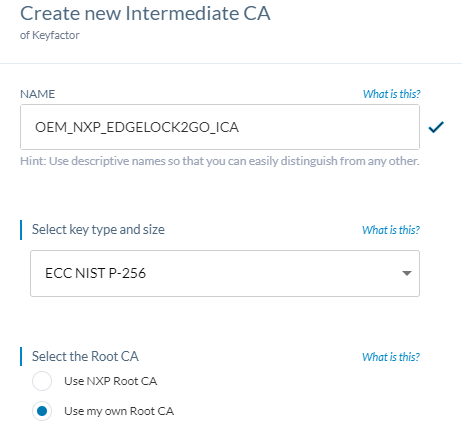This screenshot has width=462, height=437.
Task: Open the ECC NIST P-256 combo box
Action: tap(225, 273)
